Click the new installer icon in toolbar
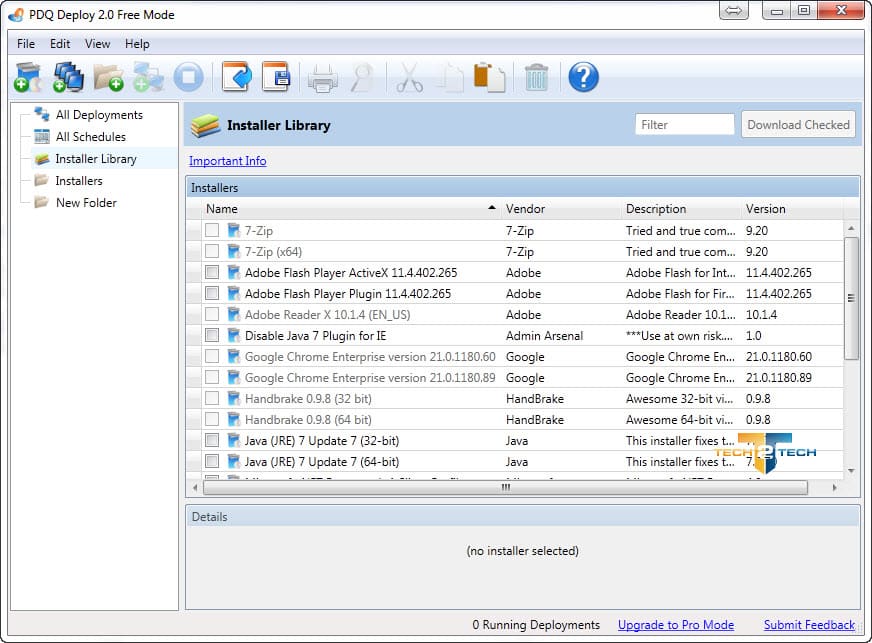Screen dimensions: 872x643 click(27, 77)
